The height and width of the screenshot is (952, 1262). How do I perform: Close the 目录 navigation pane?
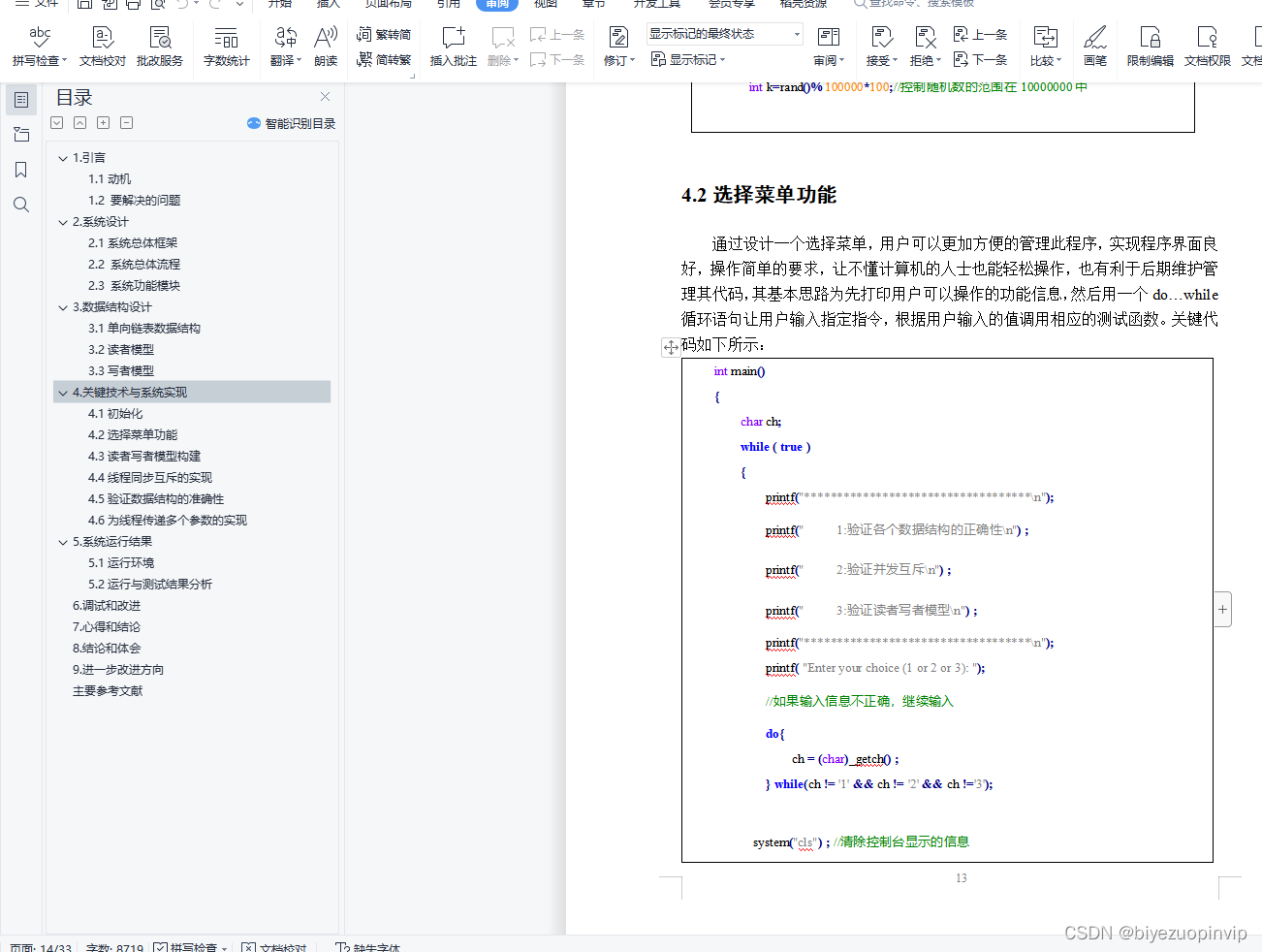[325, 96]
